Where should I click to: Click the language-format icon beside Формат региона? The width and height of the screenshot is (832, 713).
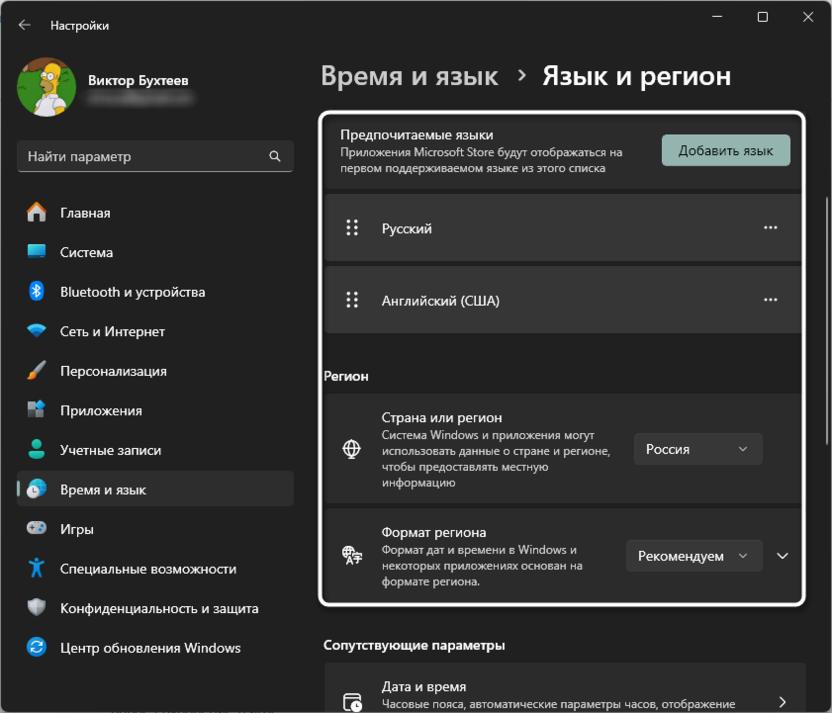pos(352,555)
